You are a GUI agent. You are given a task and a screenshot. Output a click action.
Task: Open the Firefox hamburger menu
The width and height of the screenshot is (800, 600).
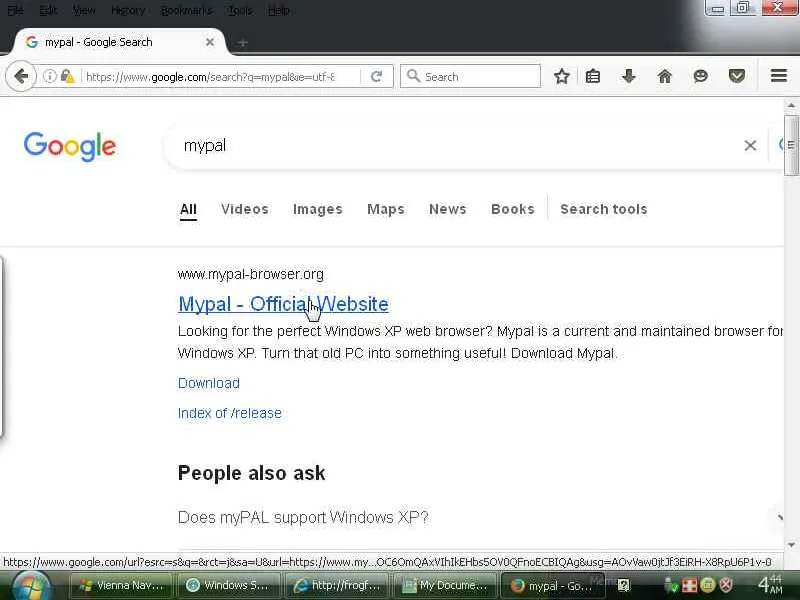tap(779, 76)
